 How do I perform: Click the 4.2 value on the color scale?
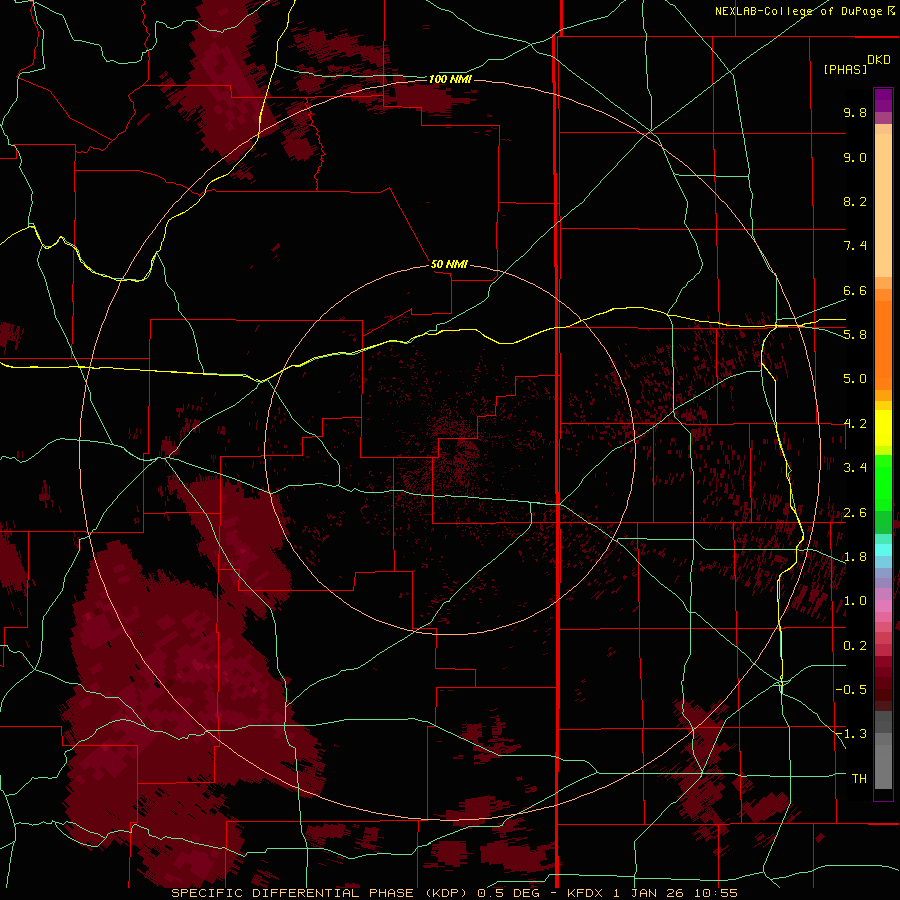point(855,424)
